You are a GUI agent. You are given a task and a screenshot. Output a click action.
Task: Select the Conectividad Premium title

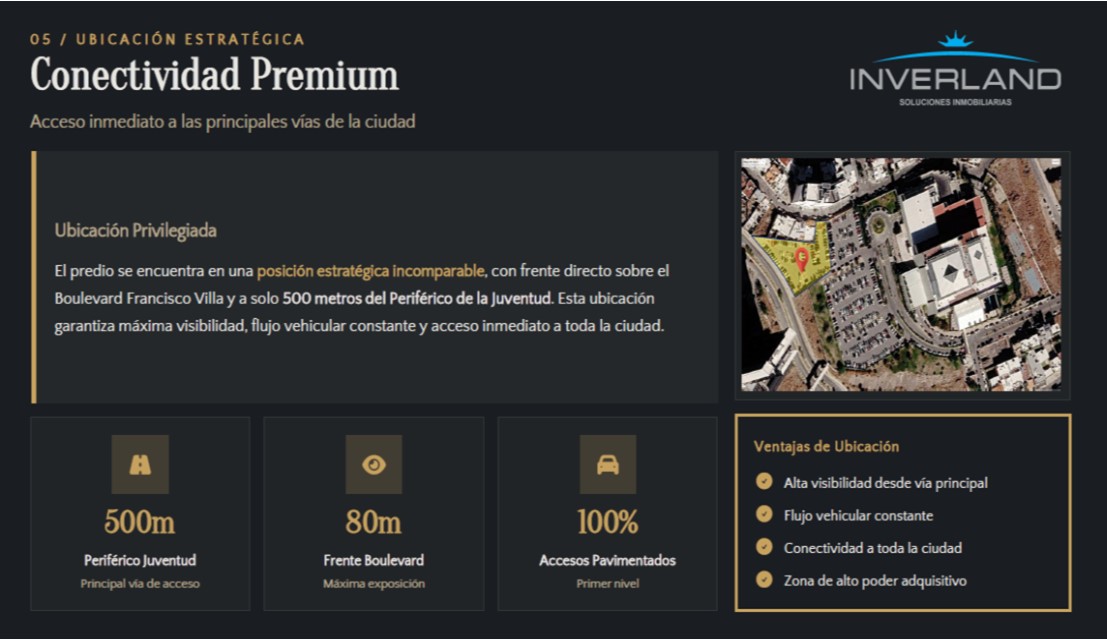click(214, 75)
